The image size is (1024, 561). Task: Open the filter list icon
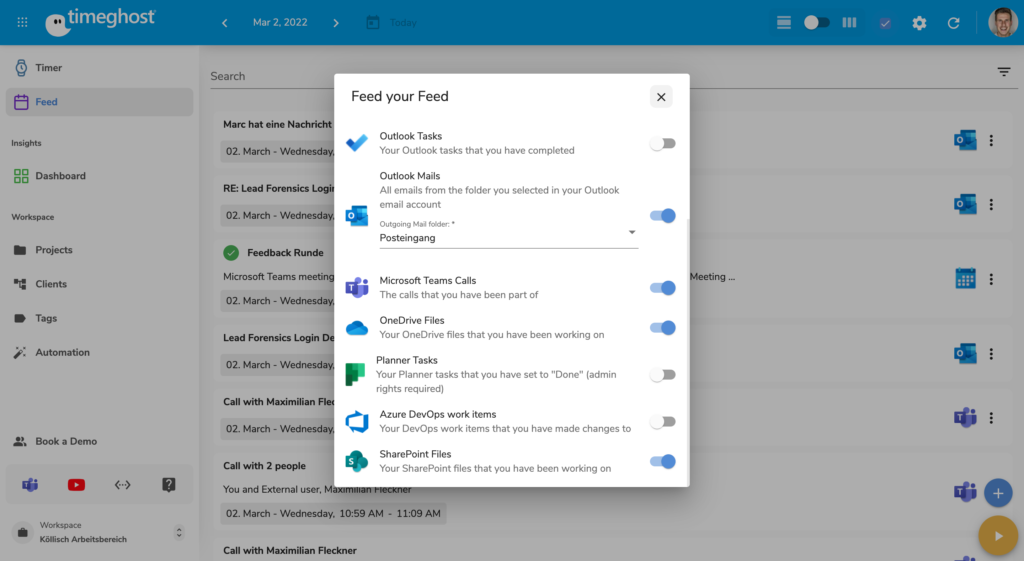pos(1003,72)
